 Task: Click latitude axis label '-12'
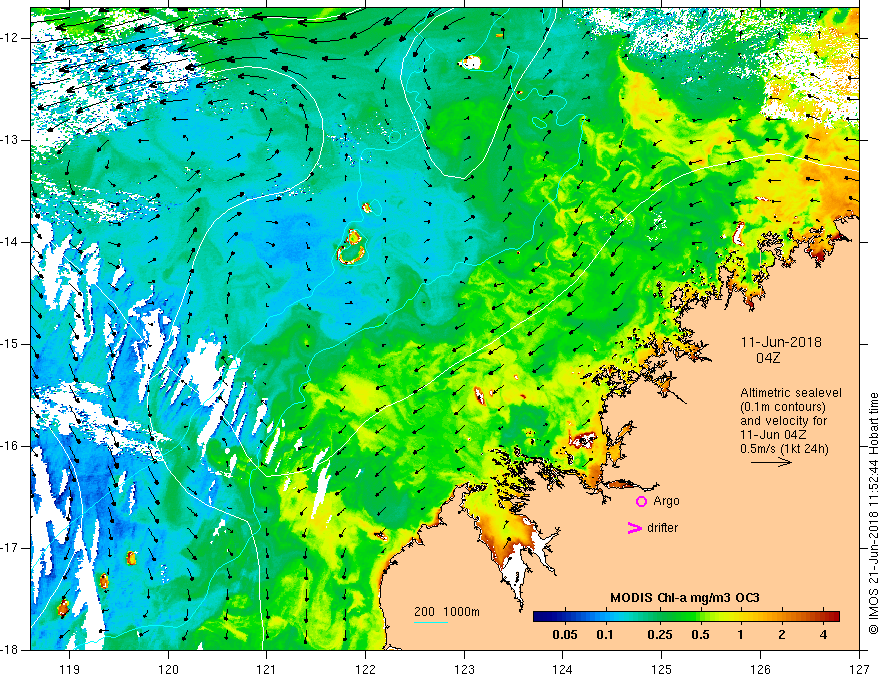(x=10, y=38)
